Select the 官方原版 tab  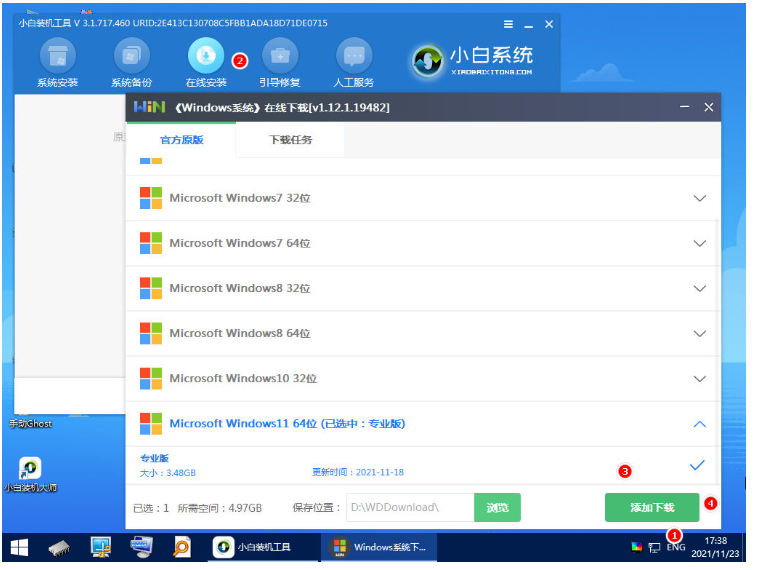pos(181,140)
